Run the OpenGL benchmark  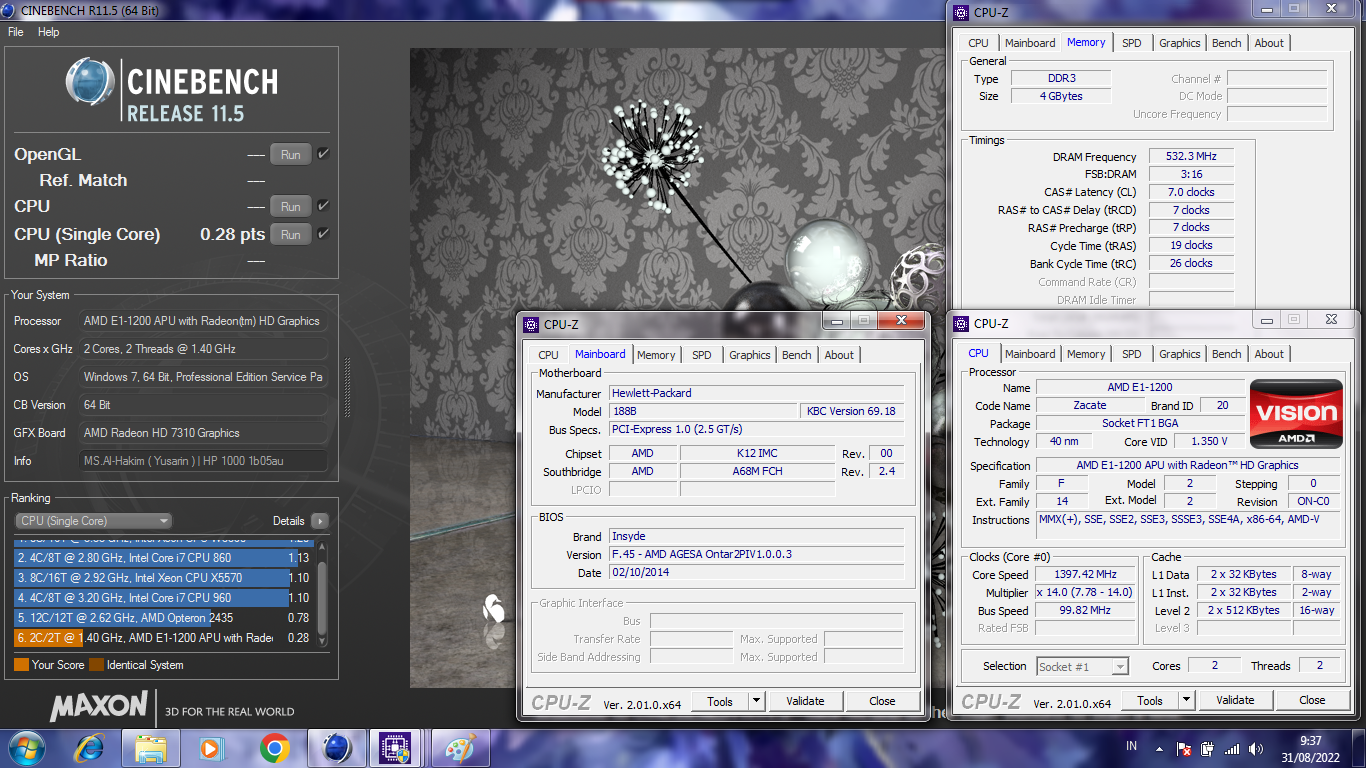coord(290,155)
